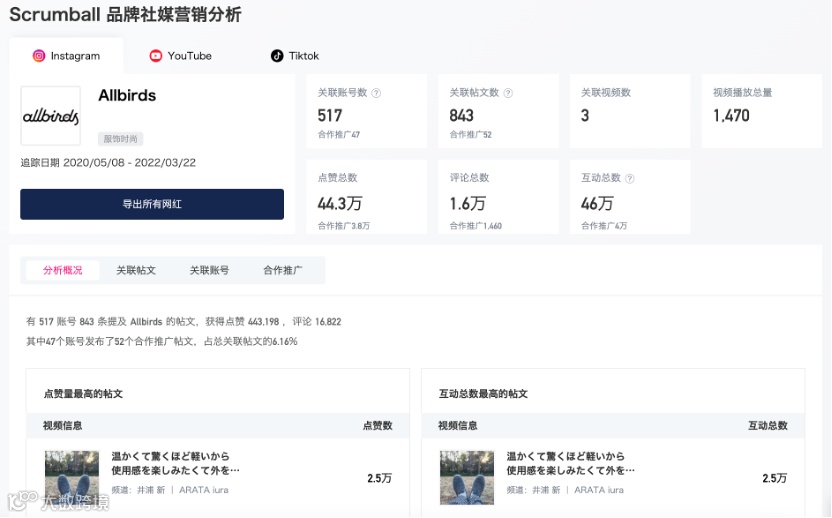Viewport: 832px width, 518px height.
Task: Click the ARATA iura channel in 互动总数最高的帖文
Action: [x=599, y=490]
